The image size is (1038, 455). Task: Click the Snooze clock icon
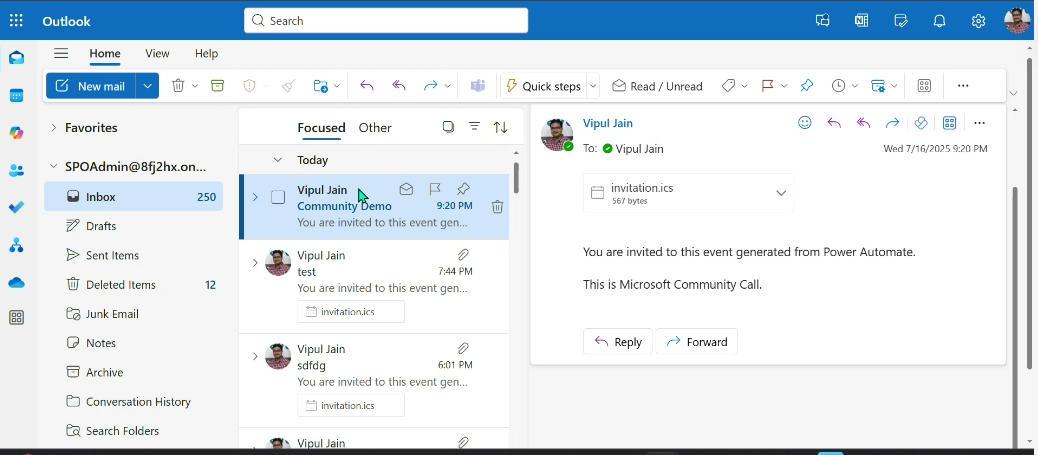tap(839, 86)
